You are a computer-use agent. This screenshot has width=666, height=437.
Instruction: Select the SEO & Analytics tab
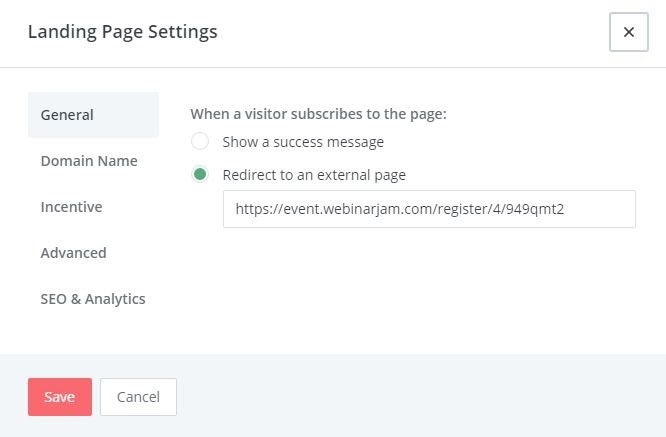(93, 299)
